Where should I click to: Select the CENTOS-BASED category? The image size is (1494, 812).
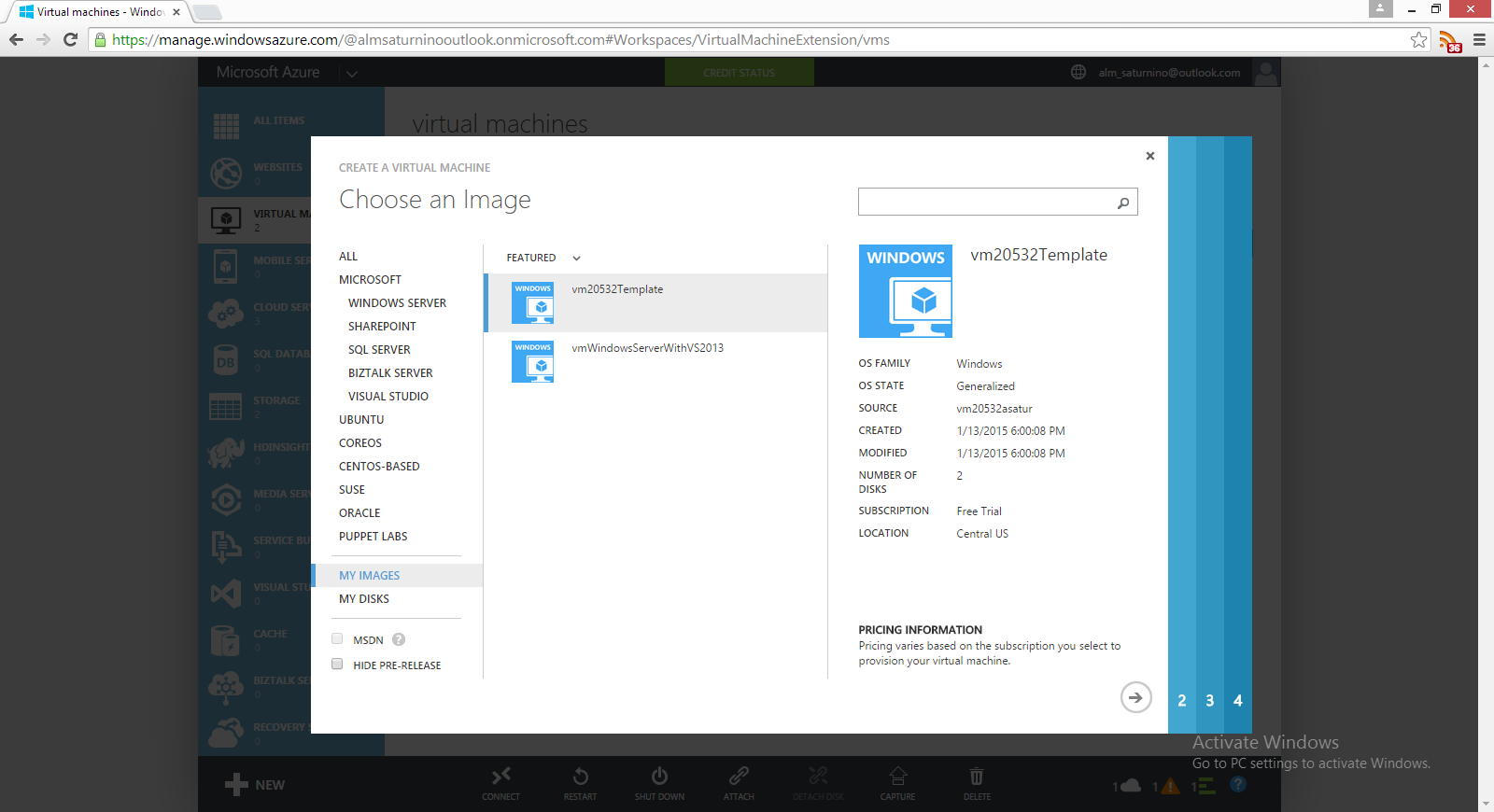click(x=379, y=467)
